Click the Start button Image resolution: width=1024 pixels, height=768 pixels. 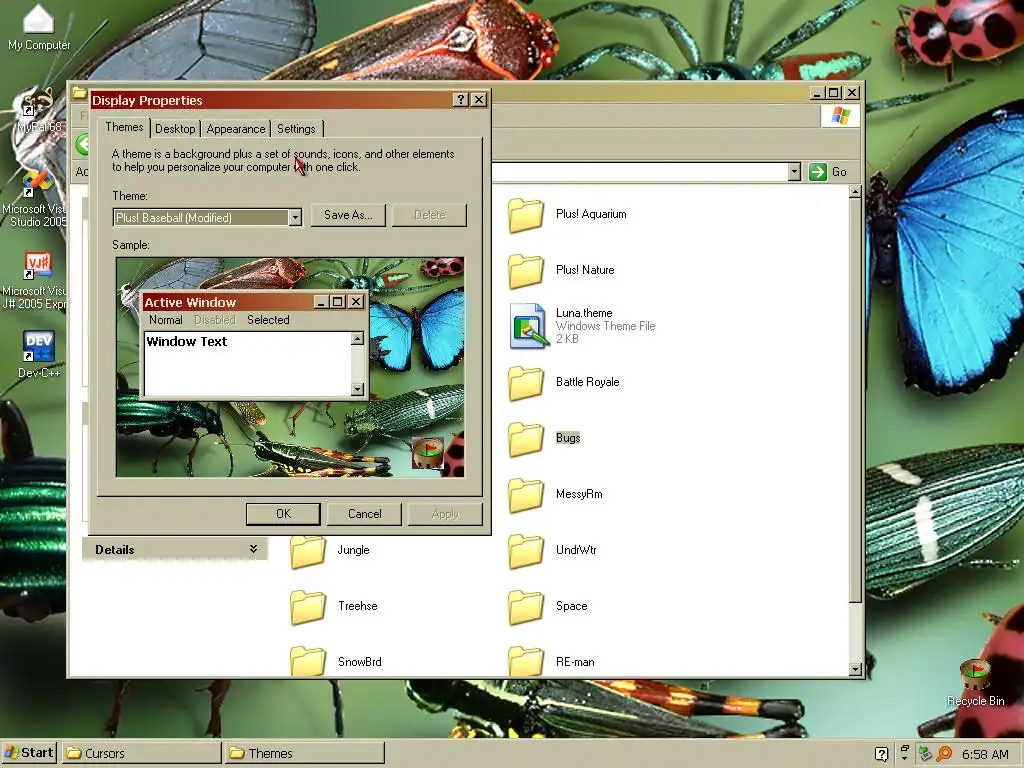[x=29, y=753]
